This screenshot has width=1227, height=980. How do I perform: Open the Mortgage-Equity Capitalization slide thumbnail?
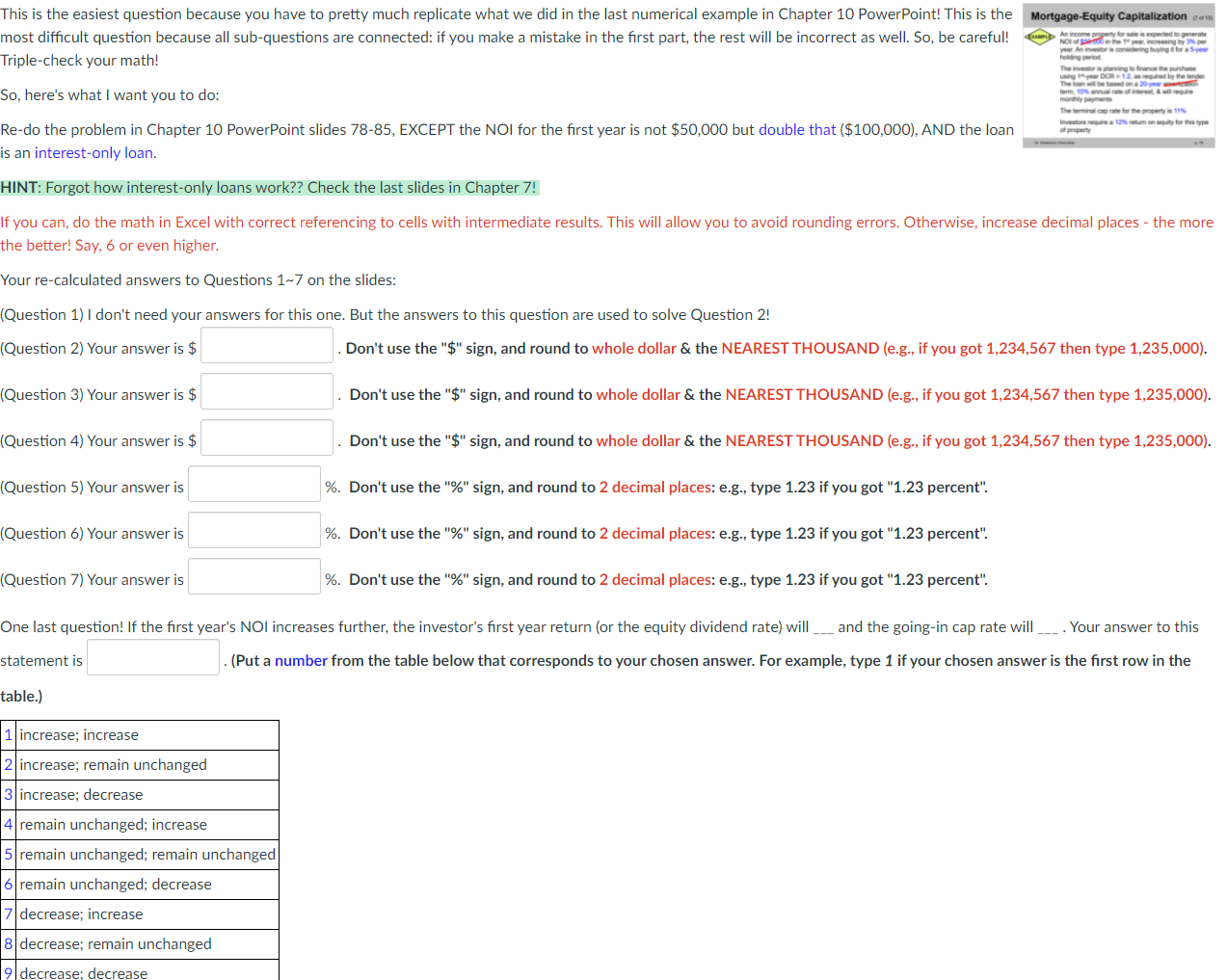click(1118, 77)
